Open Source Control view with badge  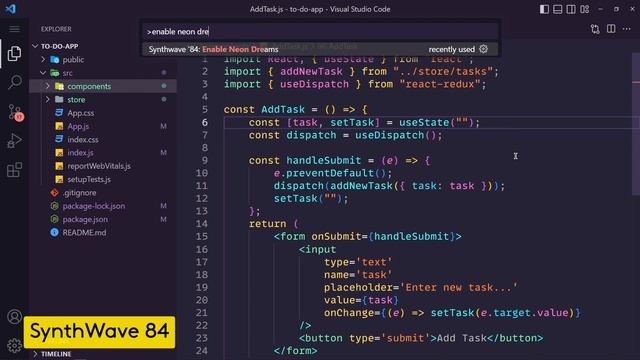(x=16, y=112)
